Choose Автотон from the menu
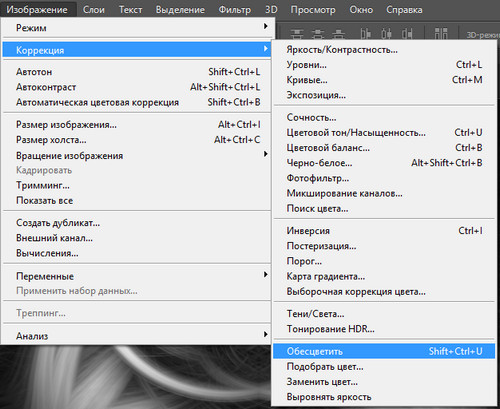Image resolution: width=500 pixels, height=409 pixels. (x=137, y=72)
